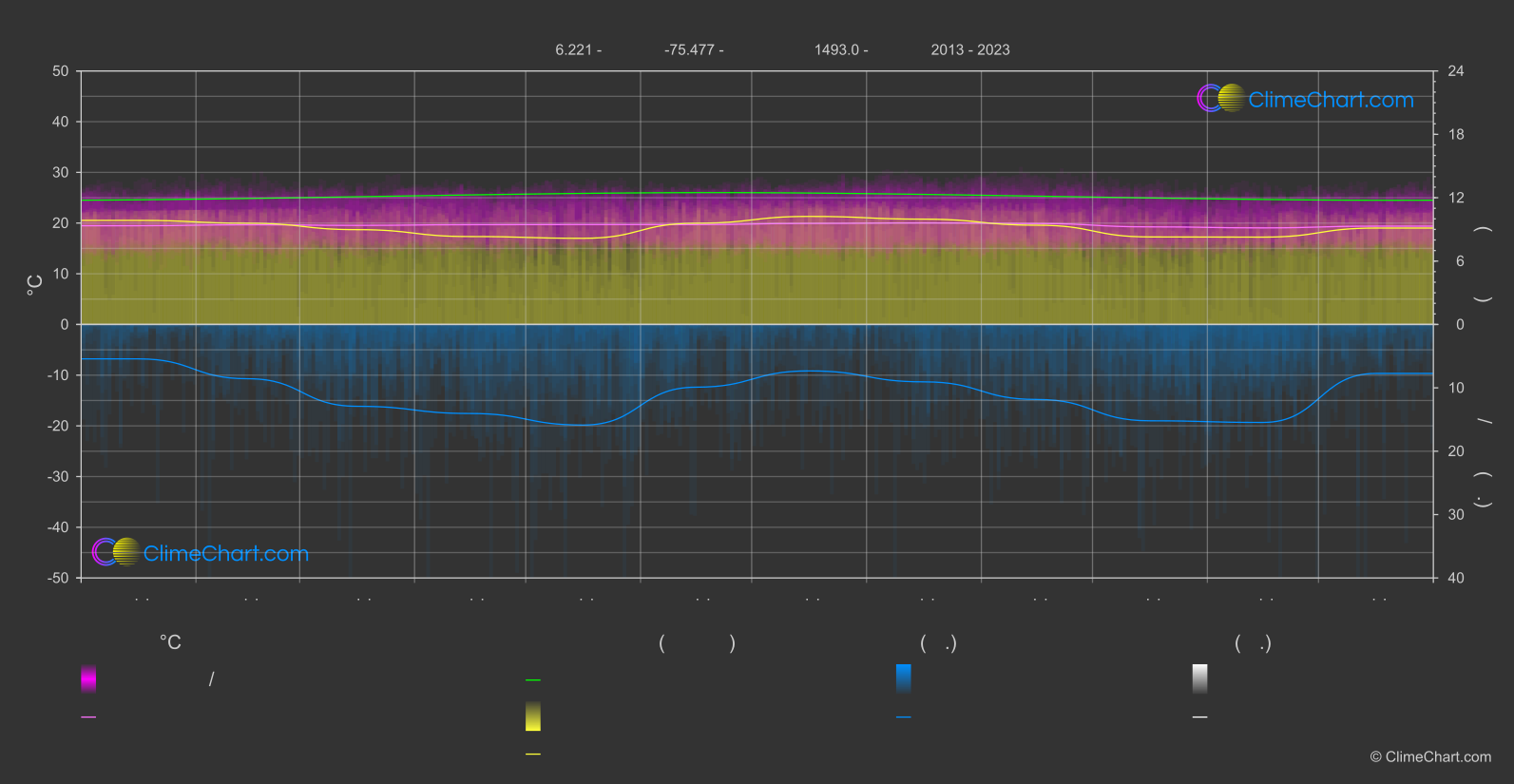1514x784 pixels.
Task: Toggle the white line legend entry
Action: click(x=1200, y=717)
